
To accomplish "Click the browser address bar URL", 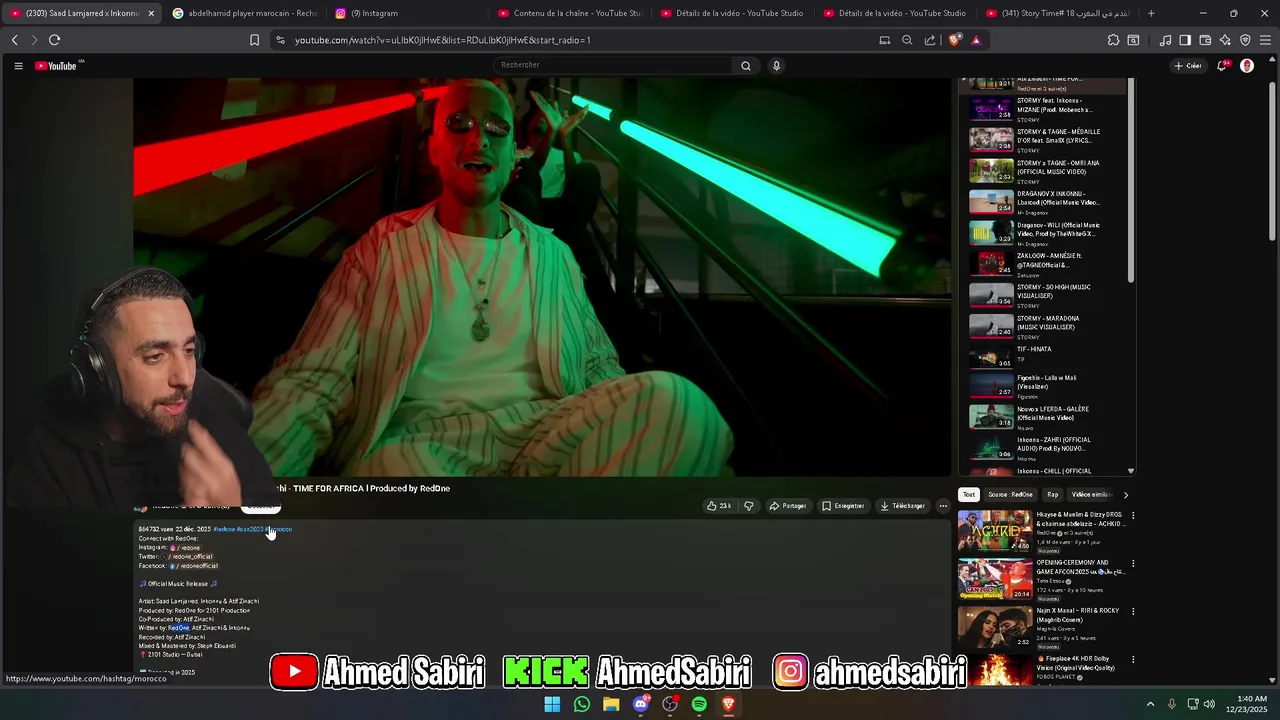I will tap(443, 40).
